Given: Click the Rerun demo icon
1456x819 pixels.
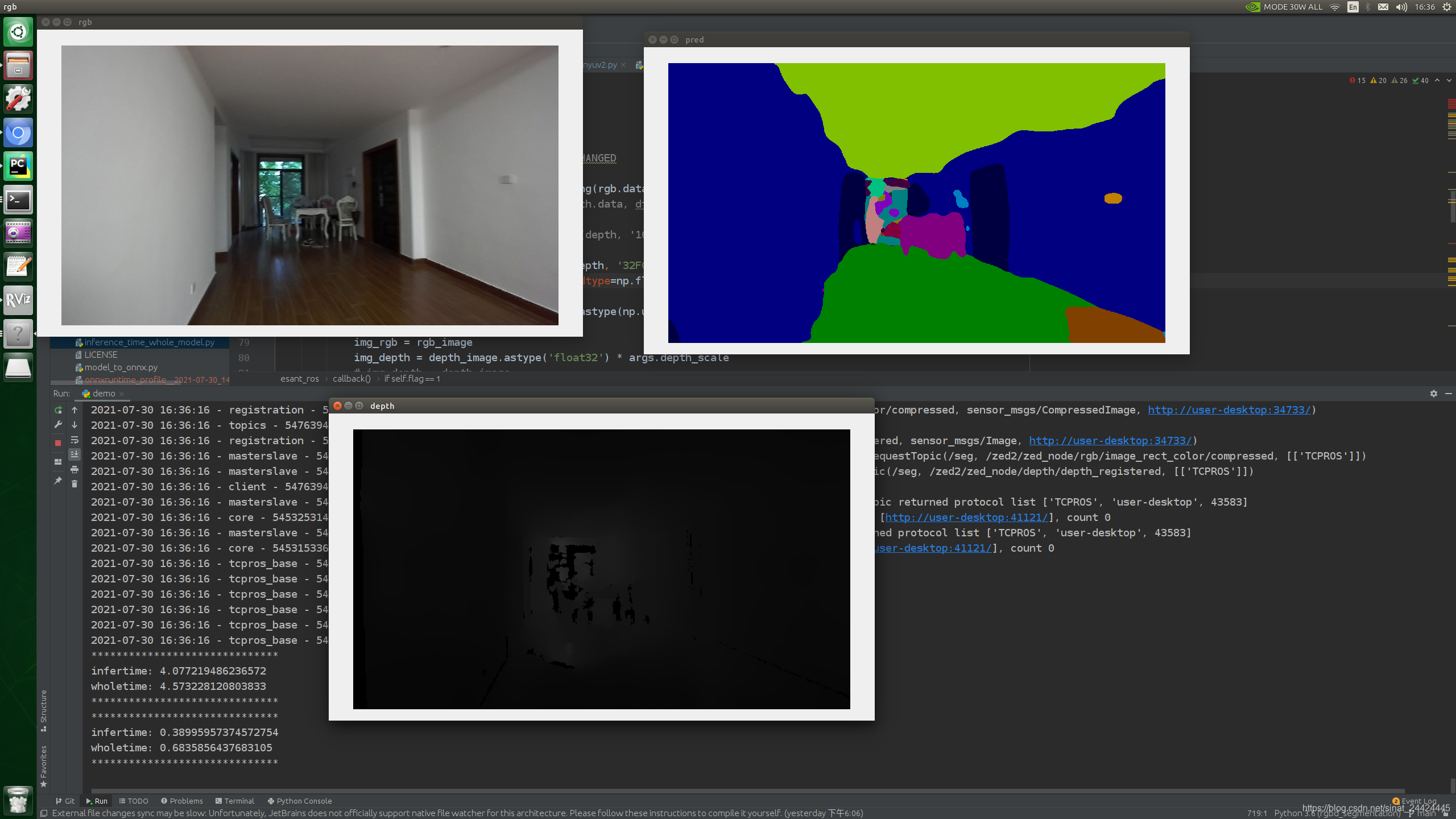Looking at the screenshot, I should tap(58, 410).
